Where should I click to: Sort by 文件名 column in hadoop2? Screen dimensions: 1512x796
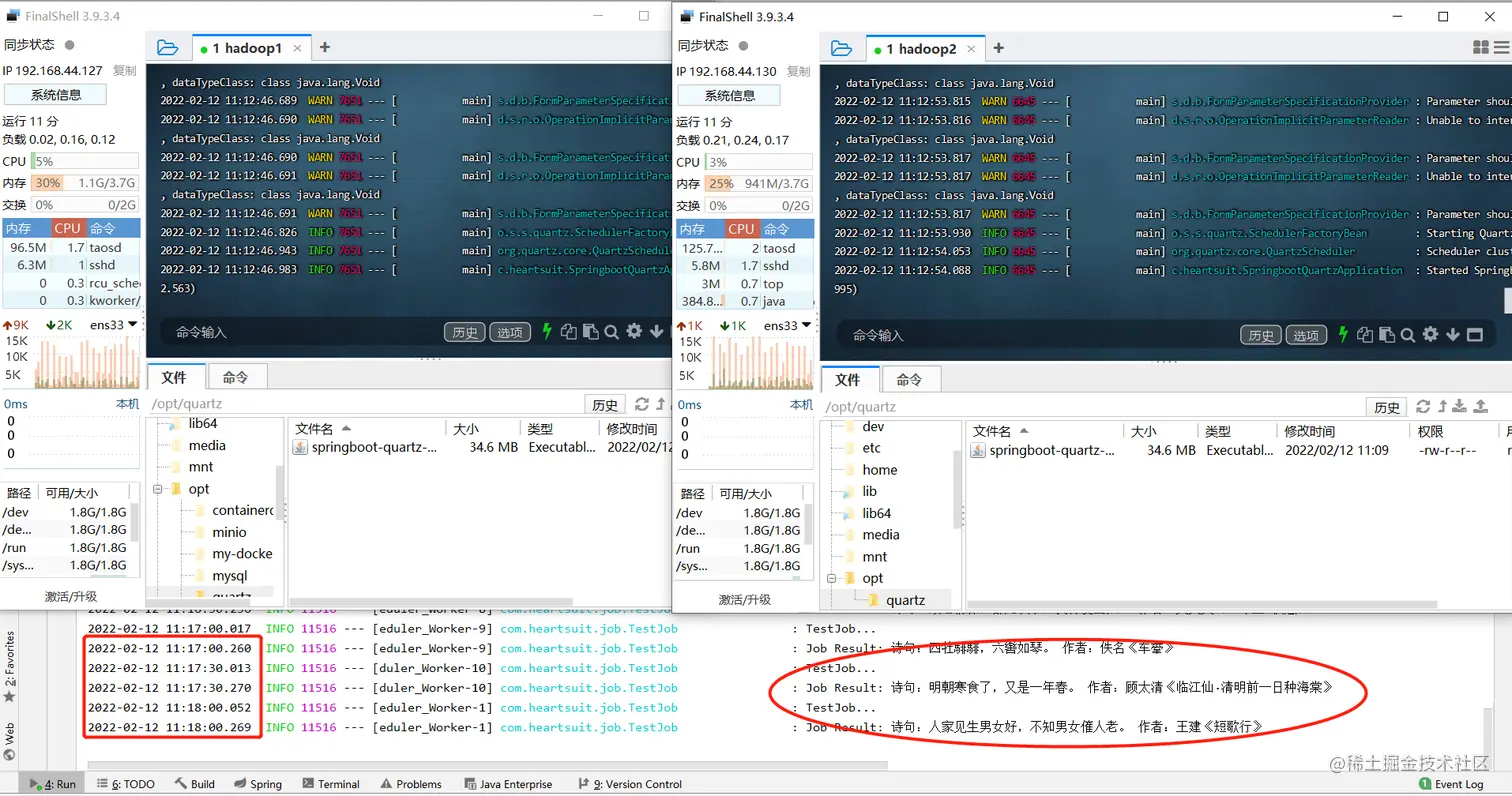pyautogui.click(x=1043, y=431)
